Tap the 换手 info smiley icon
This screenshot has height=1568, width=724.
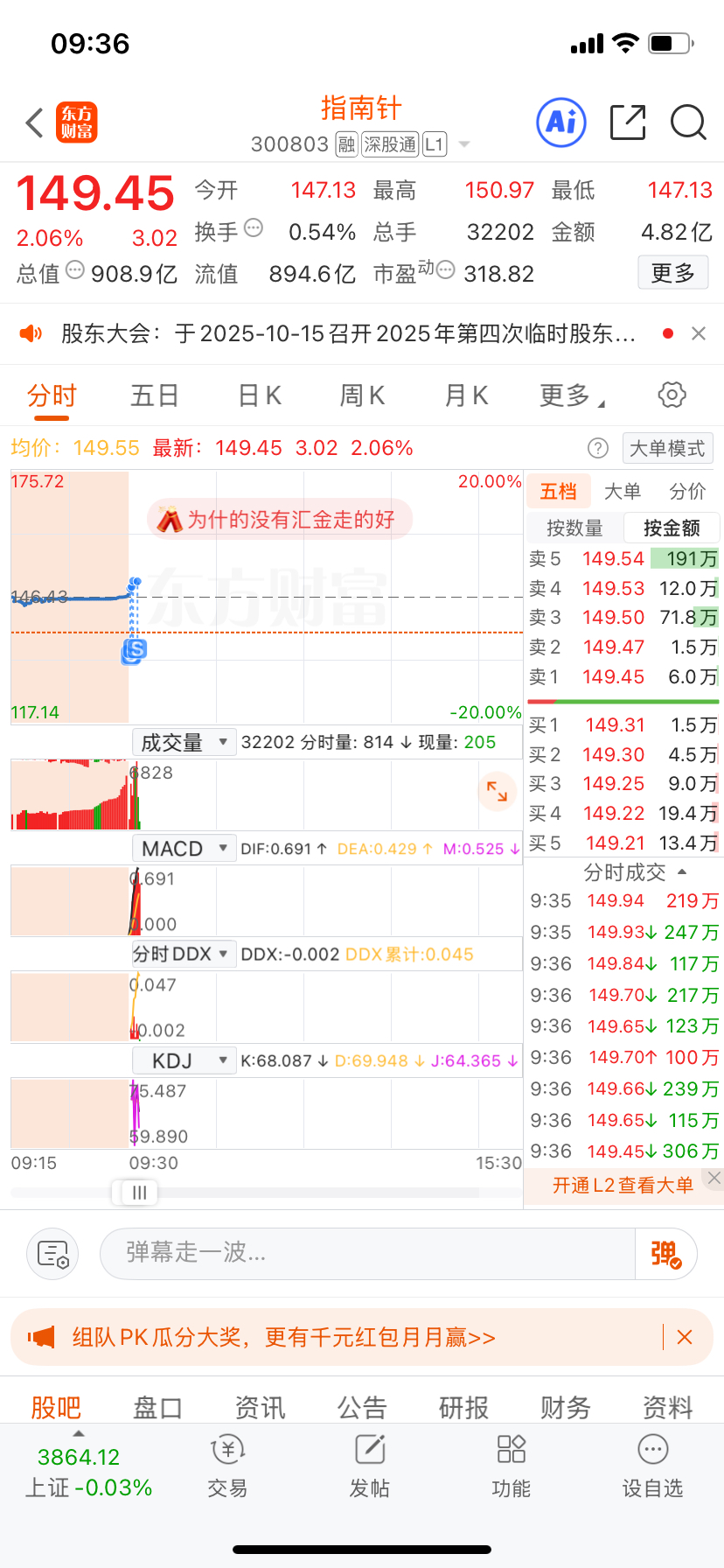[x=254, y=228]
